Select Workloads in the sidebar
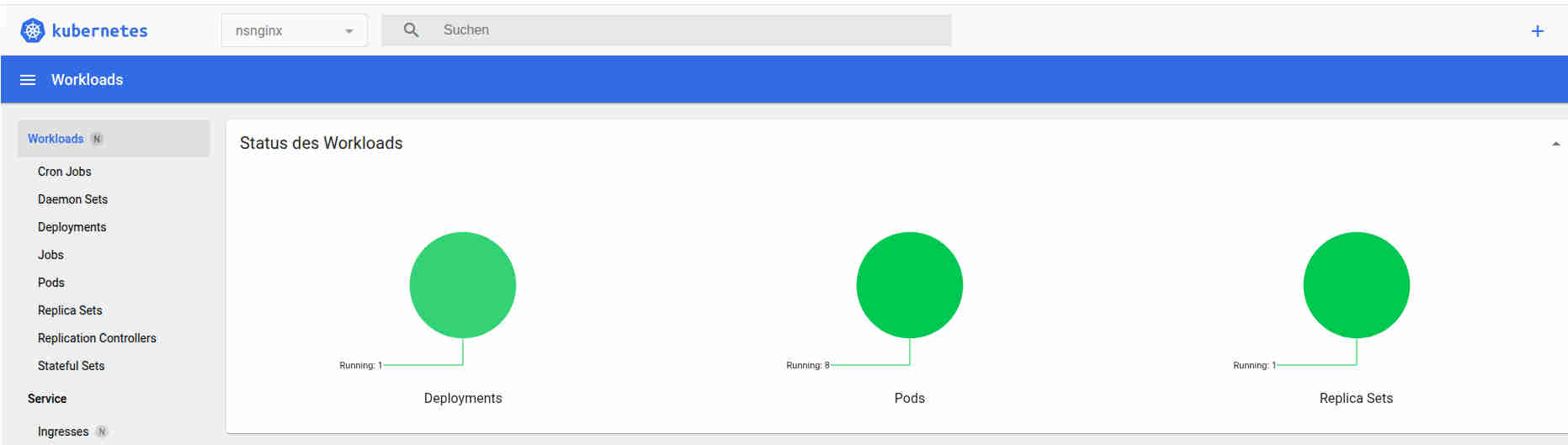The image size is (1568, 445). click(56, 139)
